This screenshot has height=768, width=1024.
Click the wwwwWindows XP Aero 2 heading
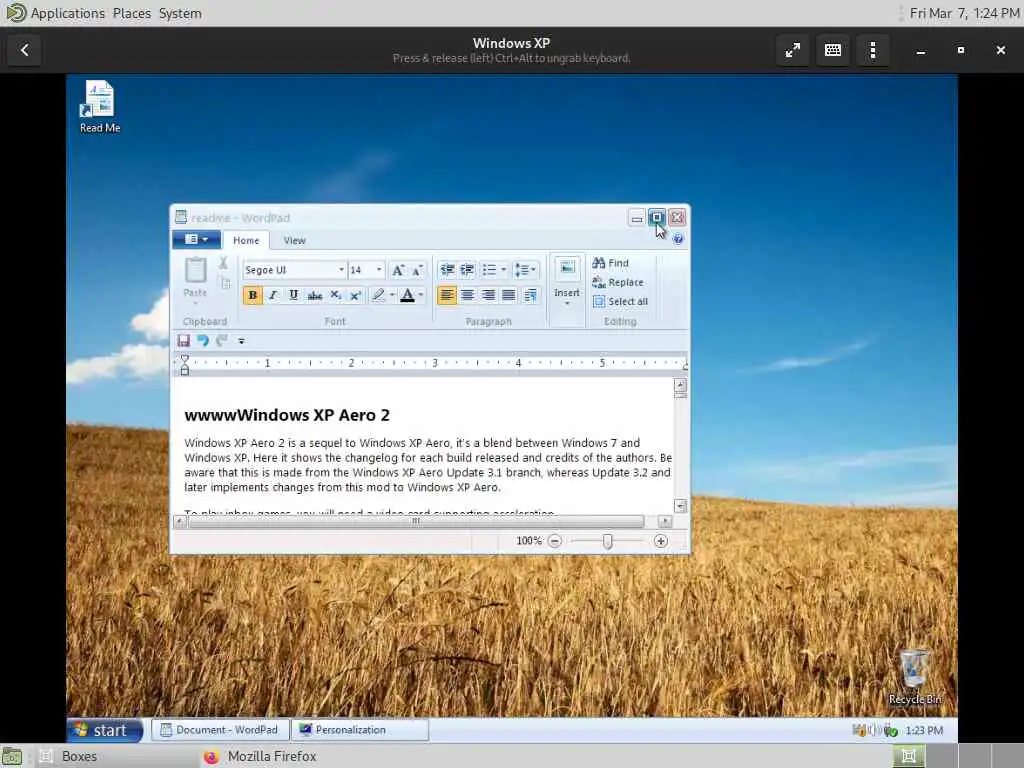click(x=287, y=415)
